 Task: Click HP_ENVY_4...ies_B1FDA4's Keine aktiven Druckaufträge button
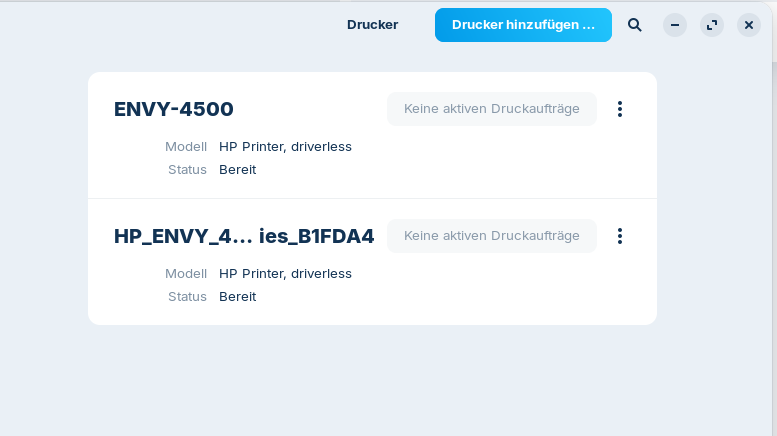[491, 236]
